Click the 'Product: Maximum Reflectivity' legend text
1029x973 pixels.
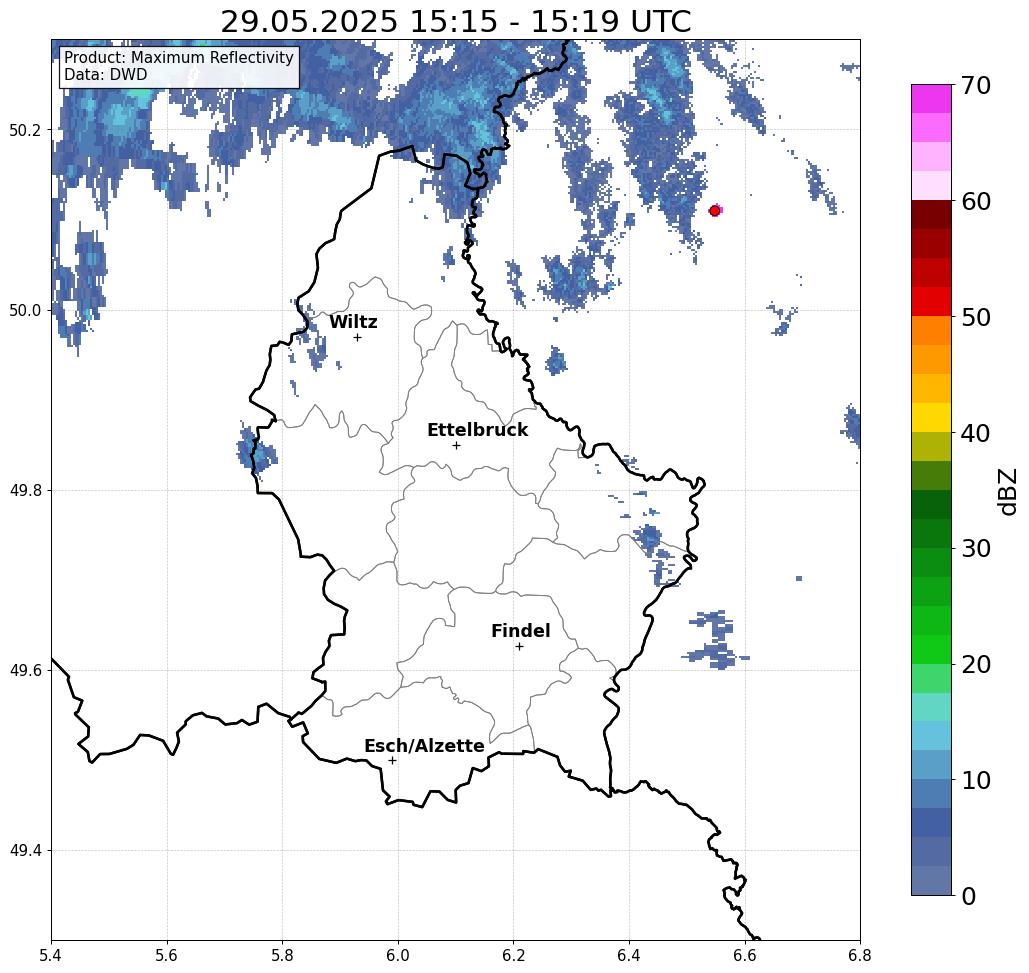[x=178, y=58]
